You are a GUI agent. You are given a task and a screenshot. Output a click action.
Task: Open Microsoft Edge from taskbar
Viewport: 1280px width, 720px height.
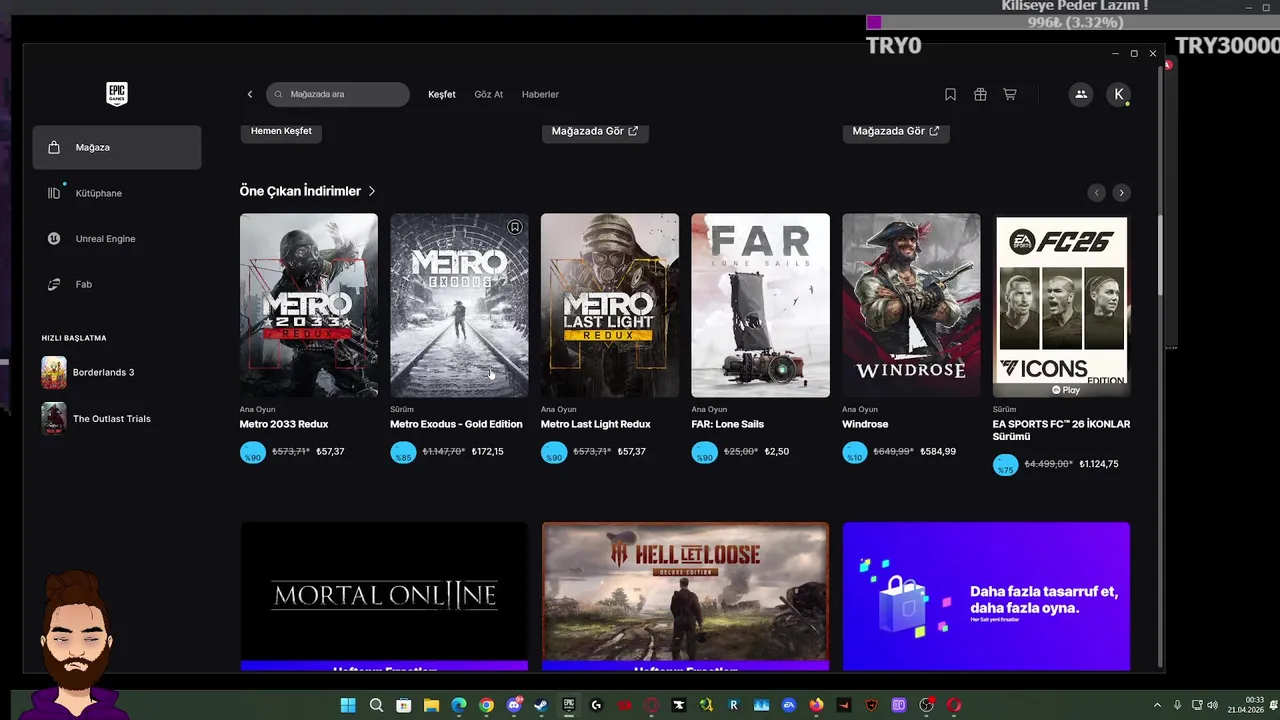[459, 705]
